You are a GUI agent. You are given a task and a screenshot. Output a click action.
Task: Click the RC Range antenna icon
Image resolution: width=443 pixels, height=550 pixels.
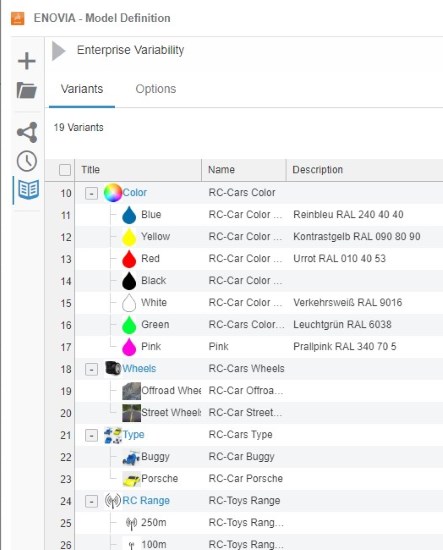(x=113, y=501)
